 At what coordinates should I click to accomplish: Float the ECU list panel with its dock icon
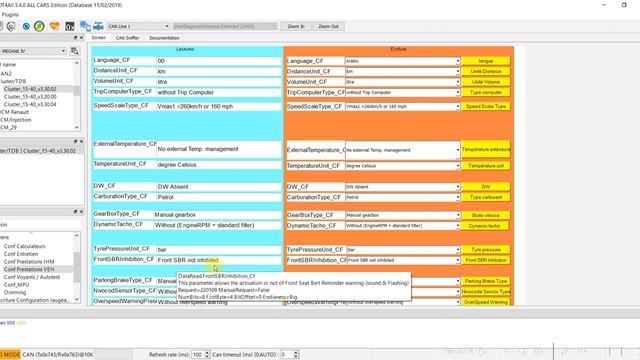[76, 38]
